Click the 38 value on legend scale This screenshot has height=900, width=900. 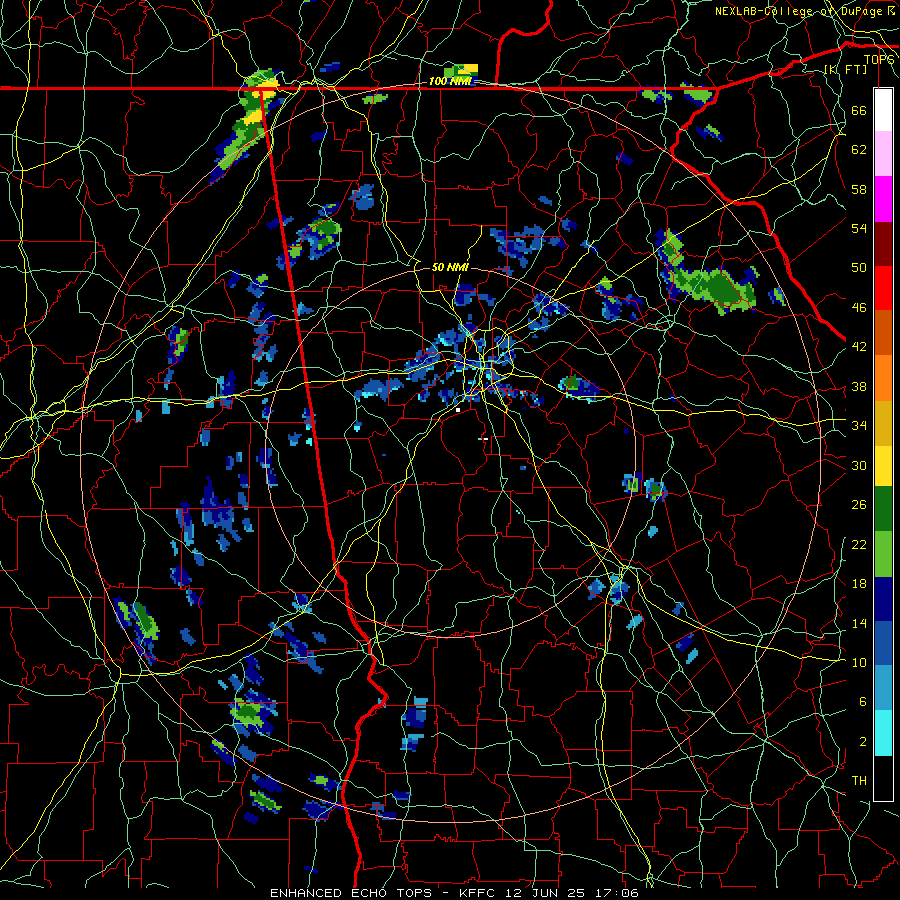pyautogui.click(x=859, y=386)
